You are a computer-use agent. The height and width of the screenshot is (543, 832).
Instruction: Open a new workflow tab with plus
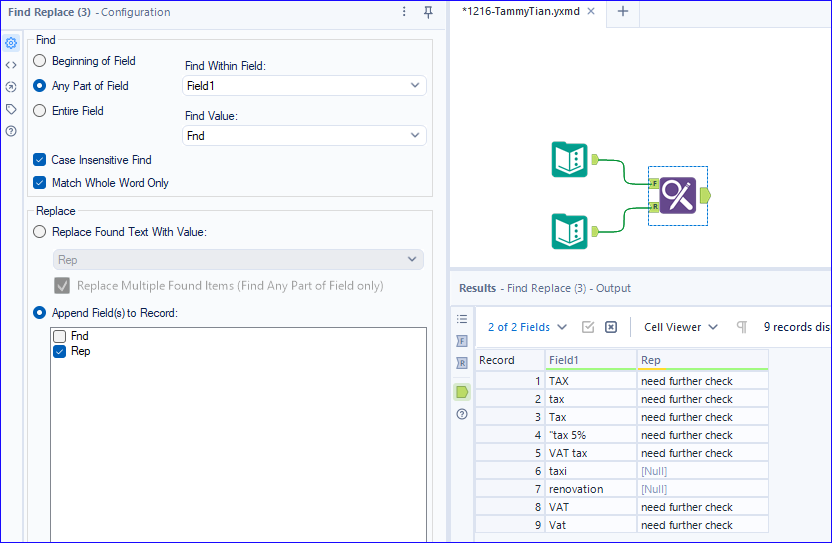pos(623,11)
